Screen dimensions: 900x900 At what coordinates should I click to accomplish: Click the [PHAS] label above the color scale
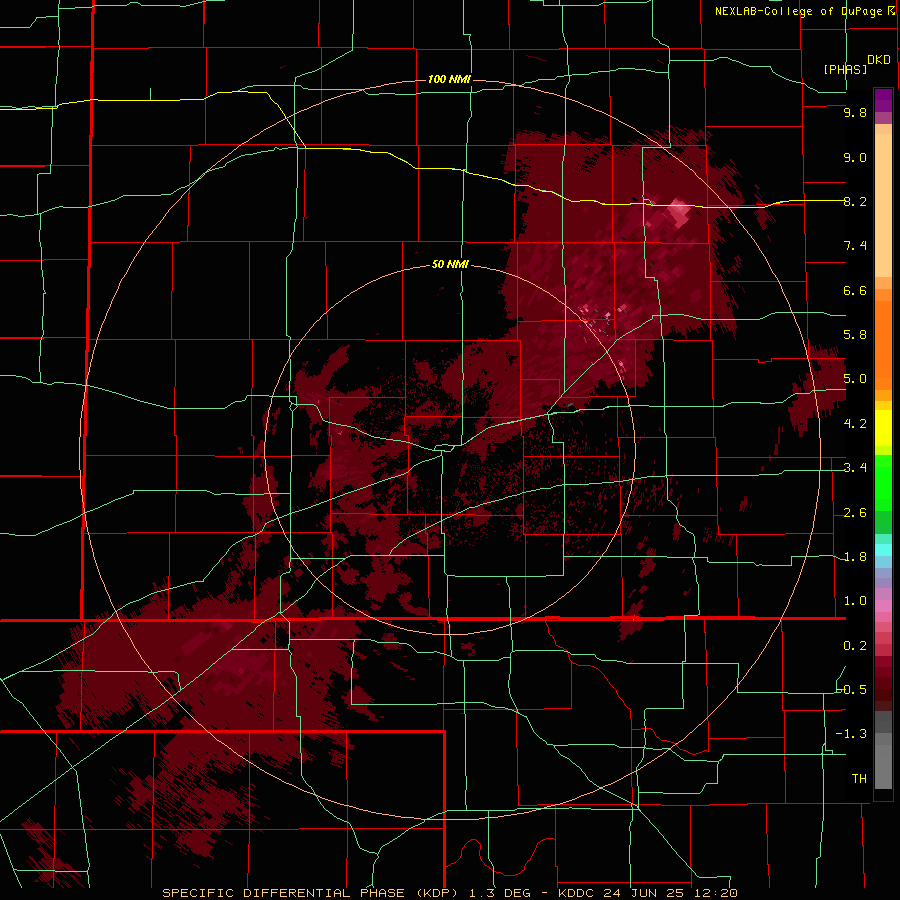coord(845,69)
